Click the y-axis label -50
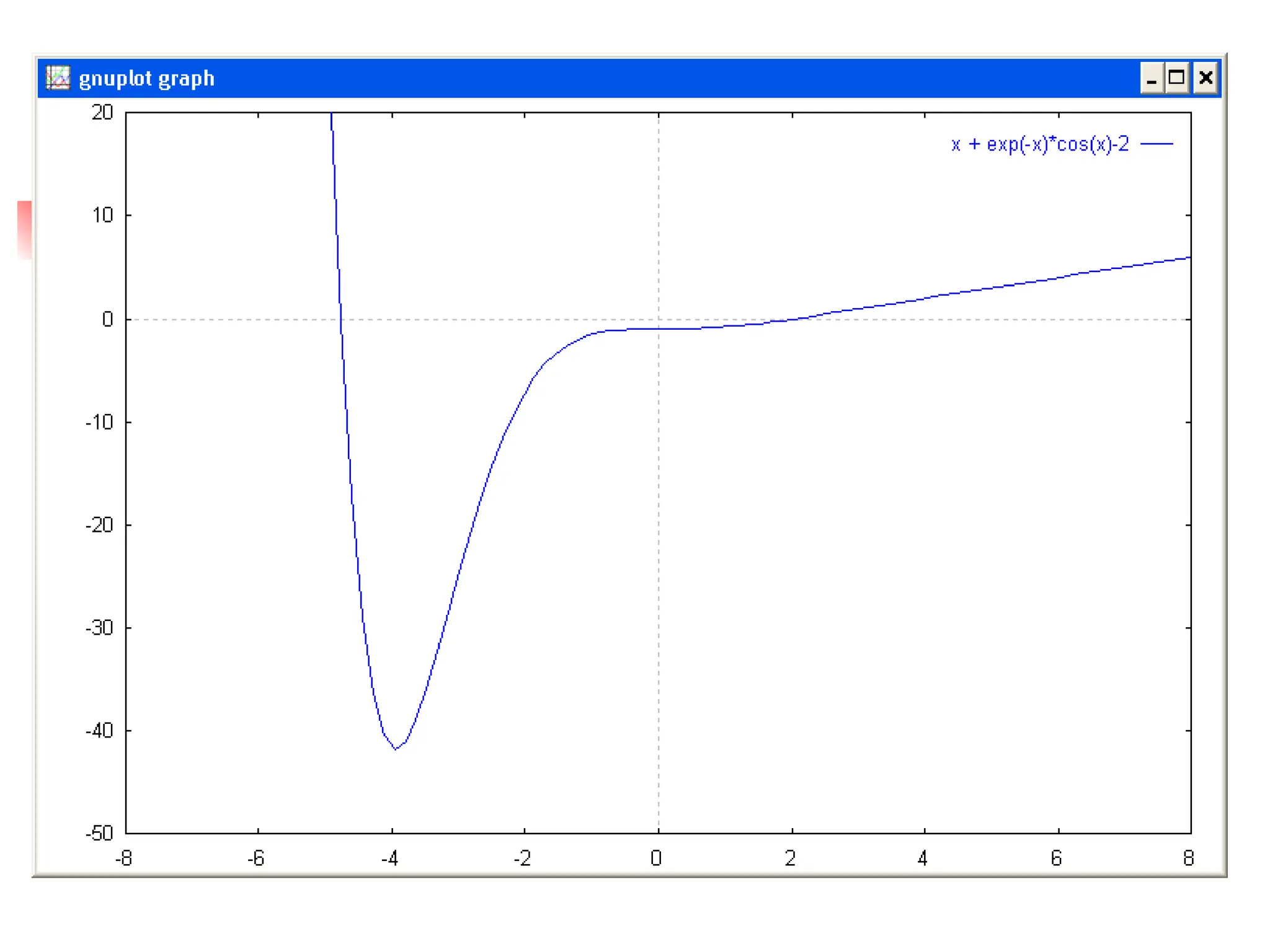This screenshot has height=952, width=1270. click(99, 833)
